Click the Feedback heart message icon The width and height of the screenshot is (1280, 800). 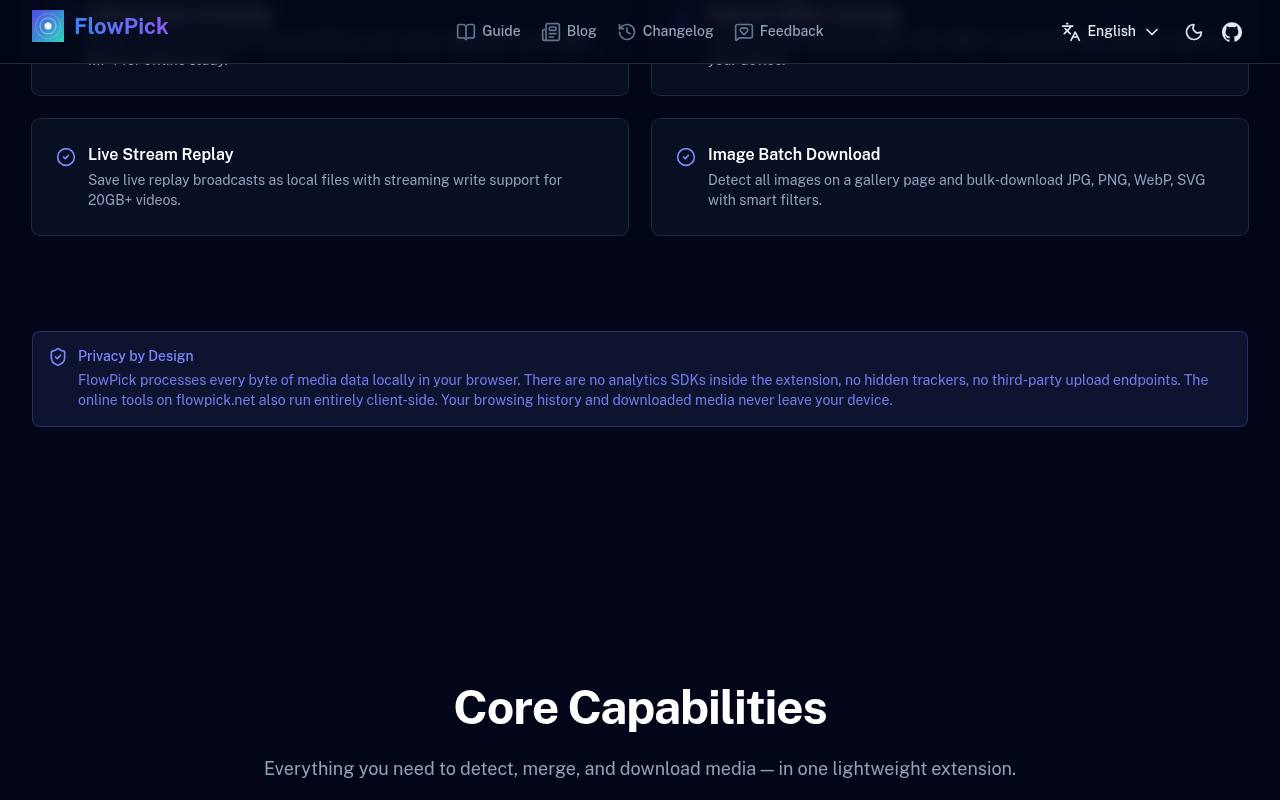744,32
